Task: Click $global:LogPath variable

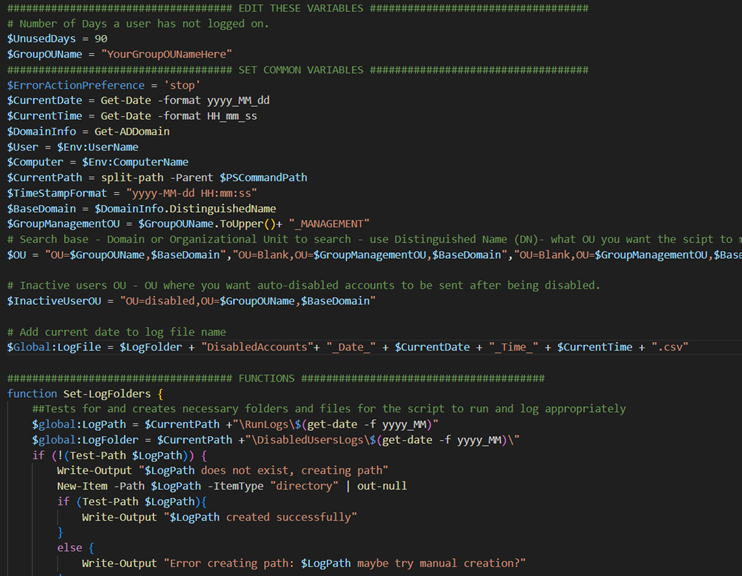Action: 79,425
